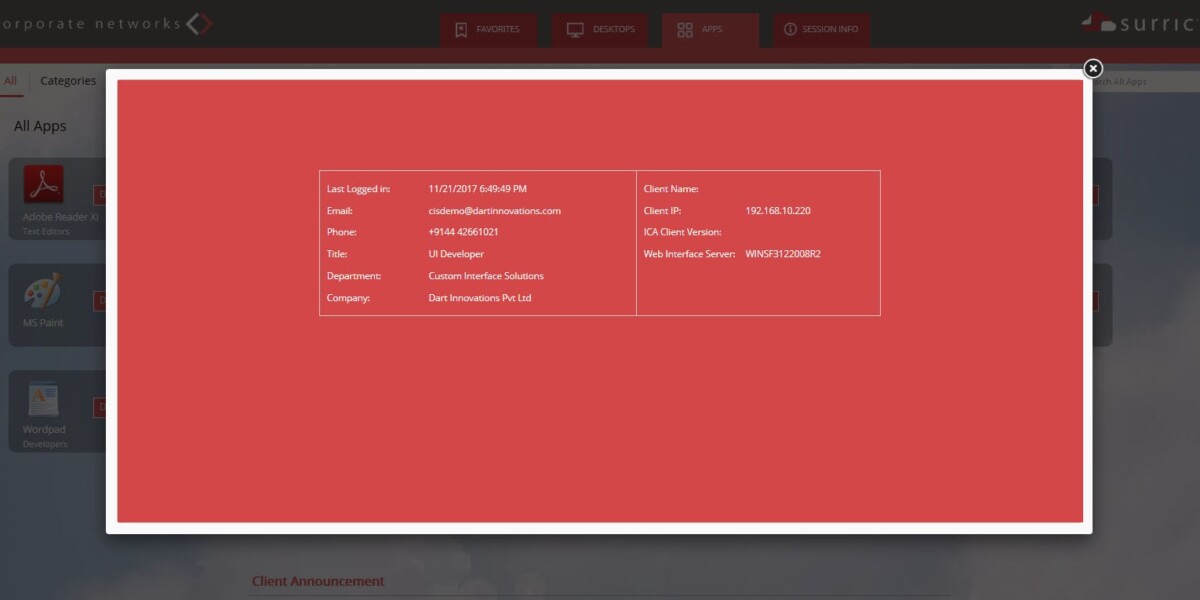This screenshot has height=600, width=1200.
Task: Click the cisdemo@dartinnovations.com email address
Action: pos(494,211)
